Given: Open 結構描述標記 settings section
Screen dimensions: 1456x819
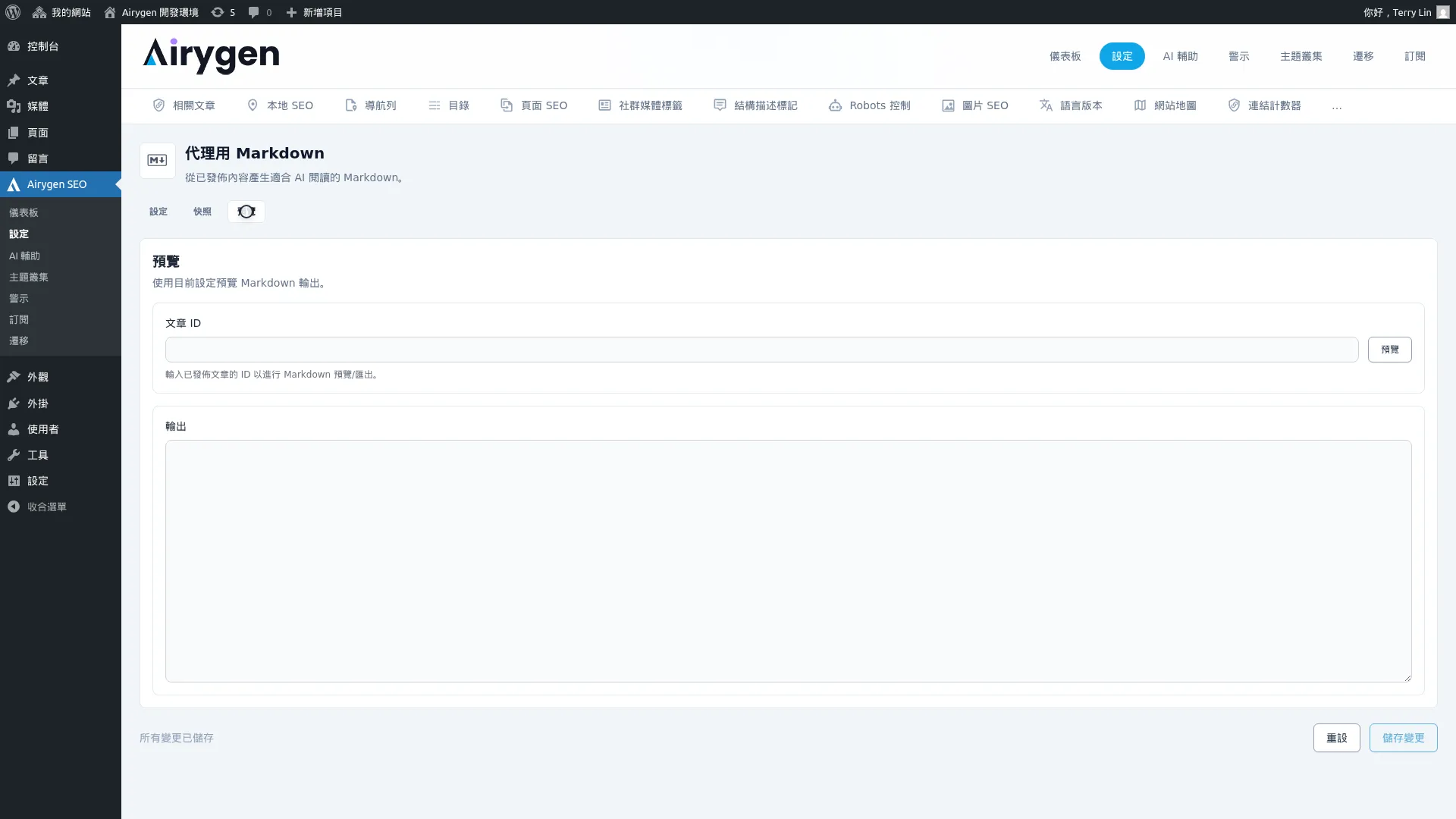Looking at the screenshot, I should coord(755,105).
